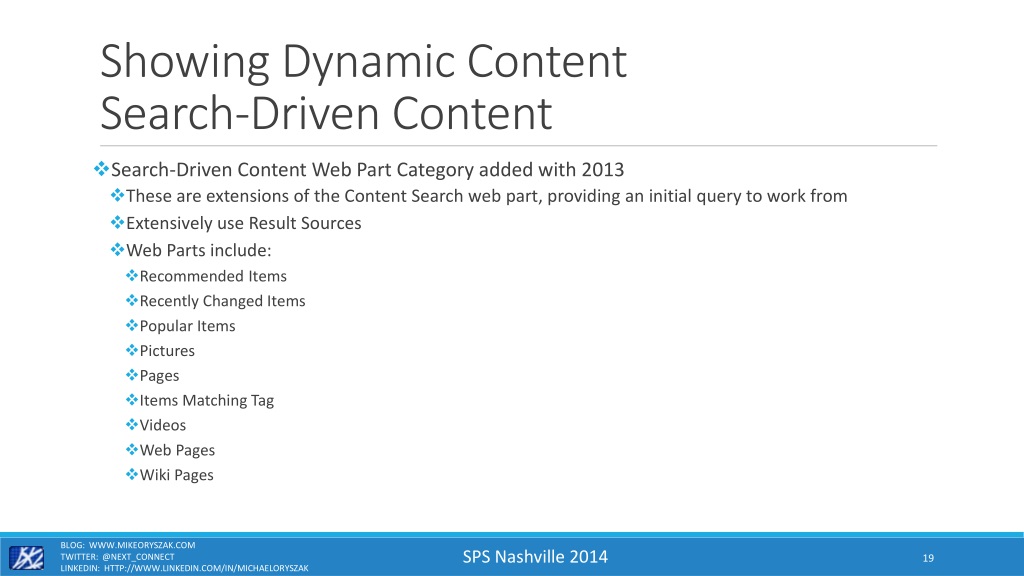Click slide number 19 in footer
The height and width of the screenshot is (576, 1024).
928,558
